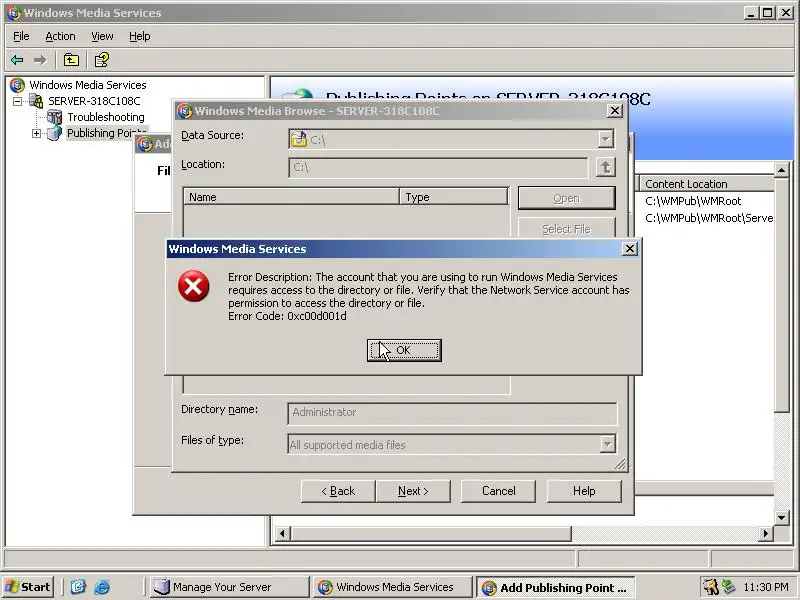Open the Action menu
The image size is (800, 600).
pyautogui.click(x=60, y=36)
